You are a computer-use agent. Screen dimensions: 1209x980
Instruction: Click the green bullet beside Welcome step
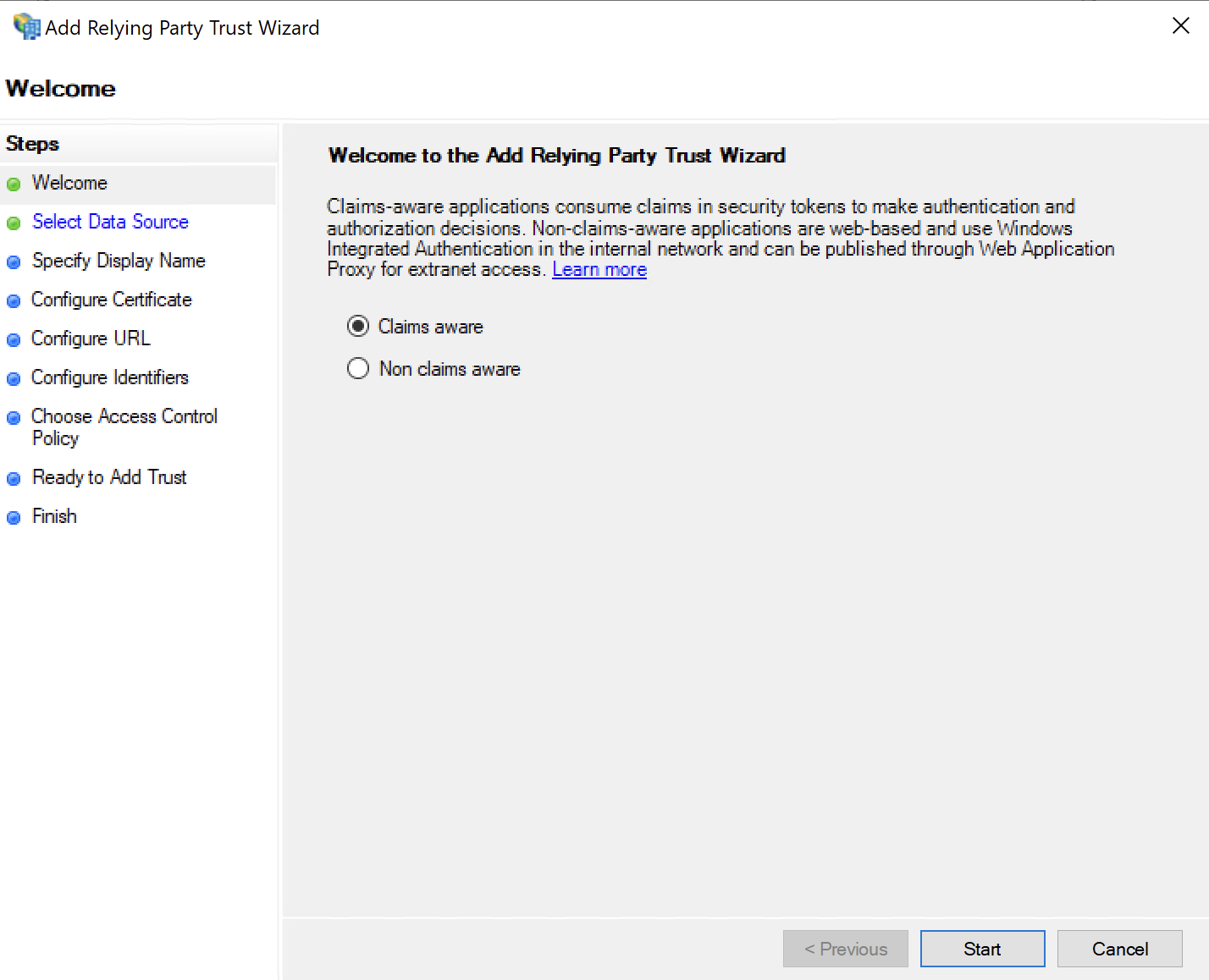click(x=14, y=184)
